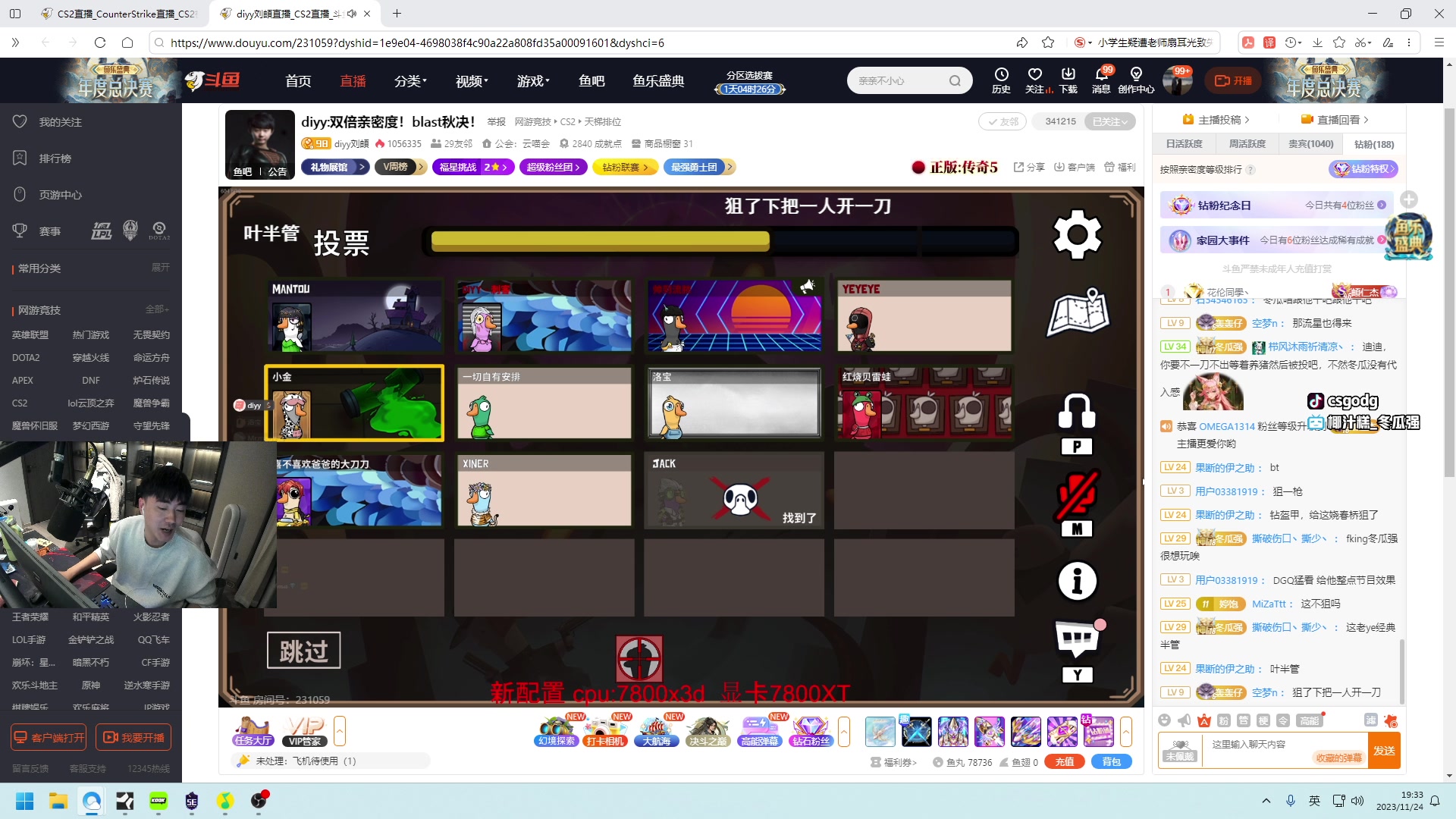Click the Windows Start button
The height and width of the screenshot is (819, 1456).
pyautogui.click(x=24, y=801)
